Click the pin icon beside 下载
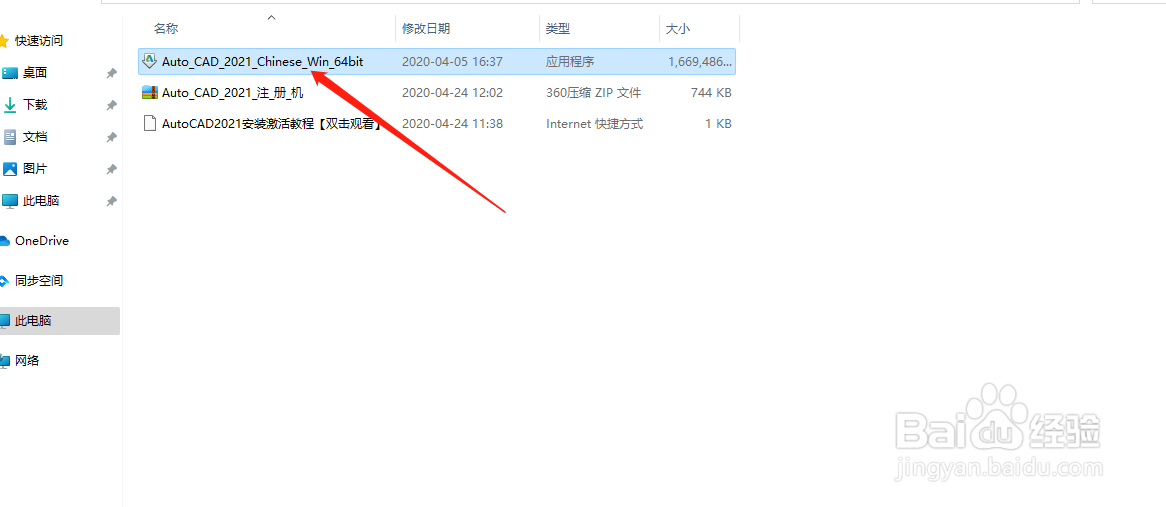The height and width of the screenshot is (507, 1166). coord(111,105)
